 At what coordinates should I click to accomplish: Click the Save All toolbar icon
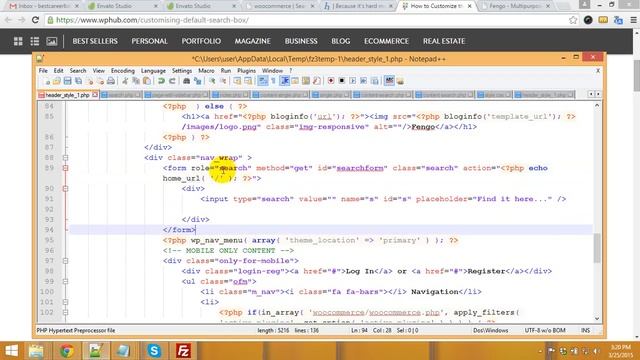[78, 81]
